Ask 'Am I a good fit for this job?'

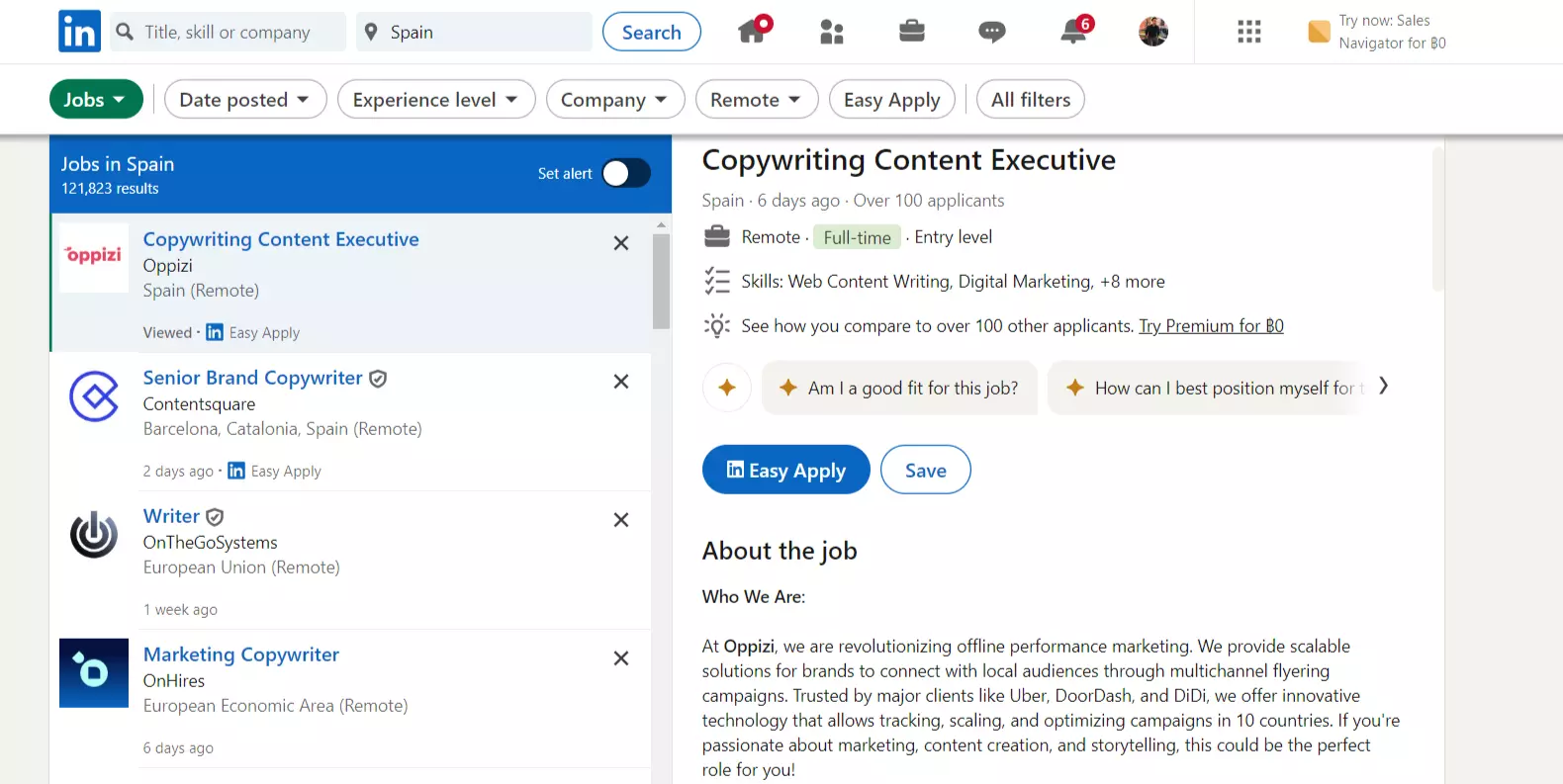click(899, 388)
